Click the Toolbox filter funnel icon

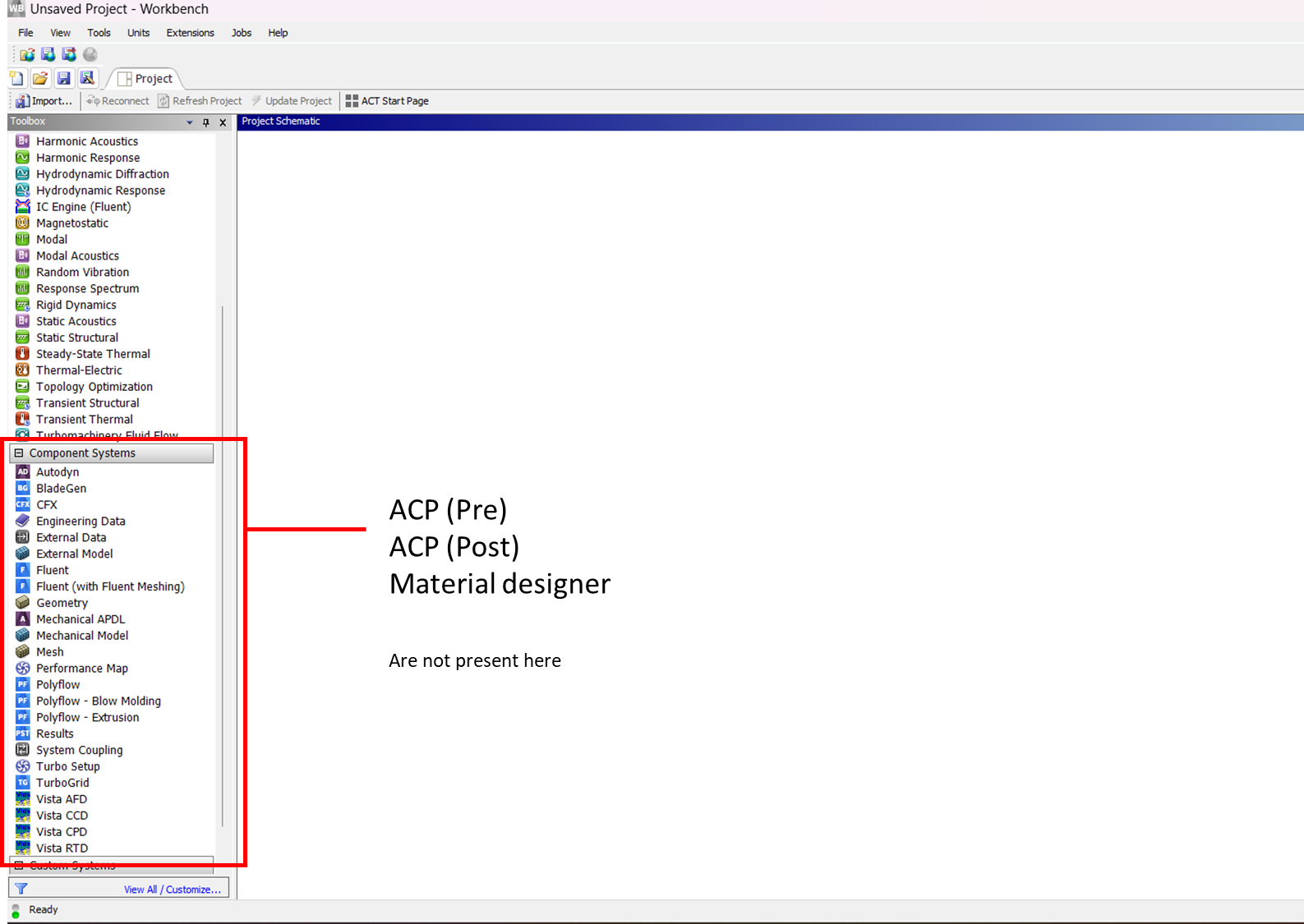[x=21, y=889]
